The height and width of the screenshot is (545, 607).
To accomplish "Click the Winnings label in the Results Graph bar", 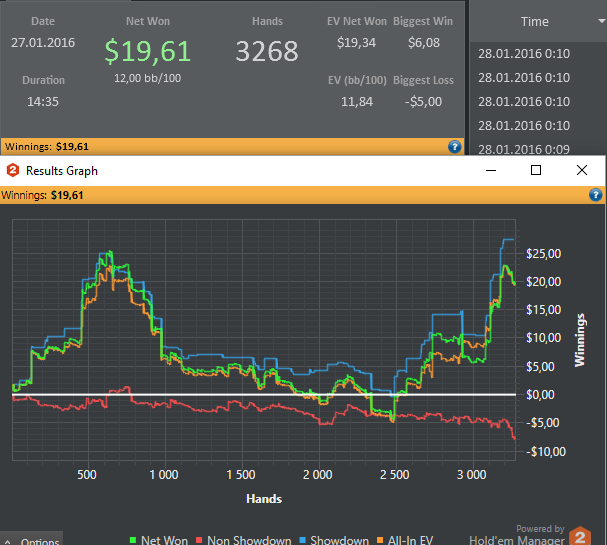I will click(23, 195).
